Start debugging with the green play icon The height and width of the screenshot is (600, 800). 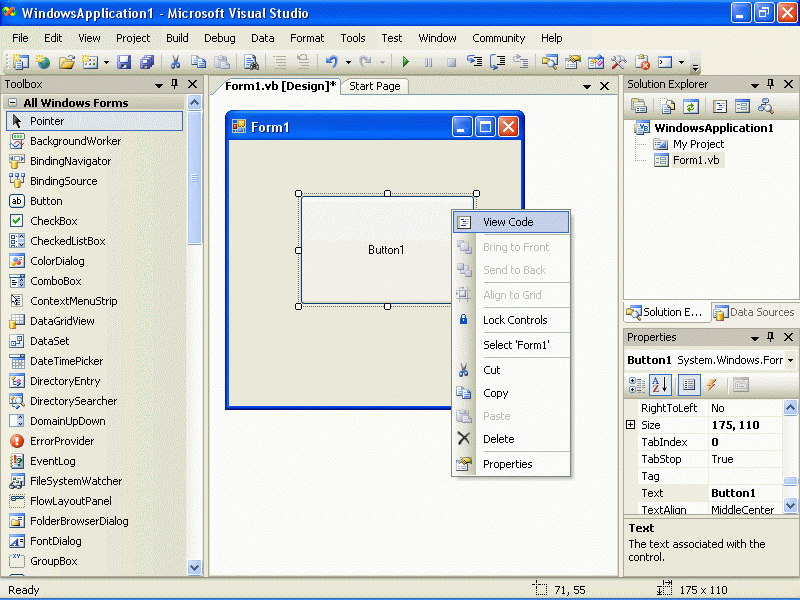(x=406, y=62)
